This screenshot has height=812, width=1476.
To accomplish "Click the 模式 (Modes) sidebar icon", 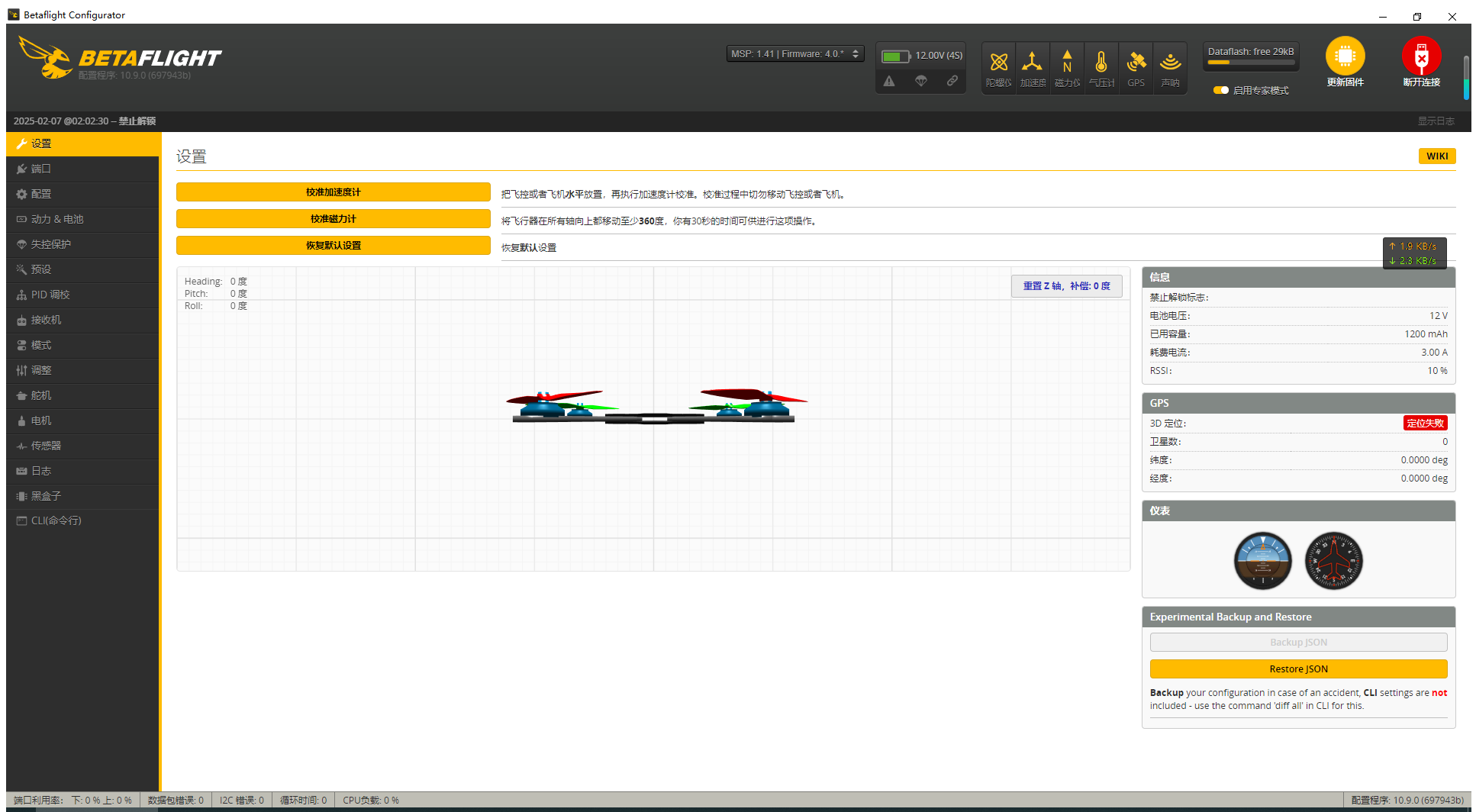I will click(21, 346).
